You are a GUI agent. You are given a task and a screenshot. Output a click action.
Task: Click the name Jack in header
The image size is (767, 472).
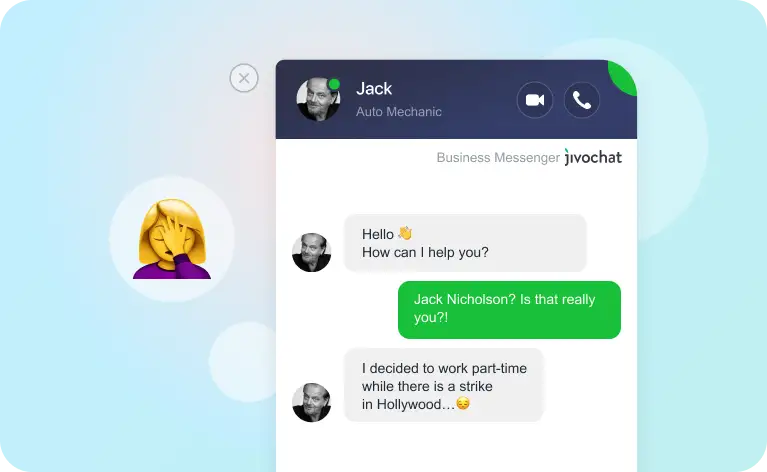[374, 89]
